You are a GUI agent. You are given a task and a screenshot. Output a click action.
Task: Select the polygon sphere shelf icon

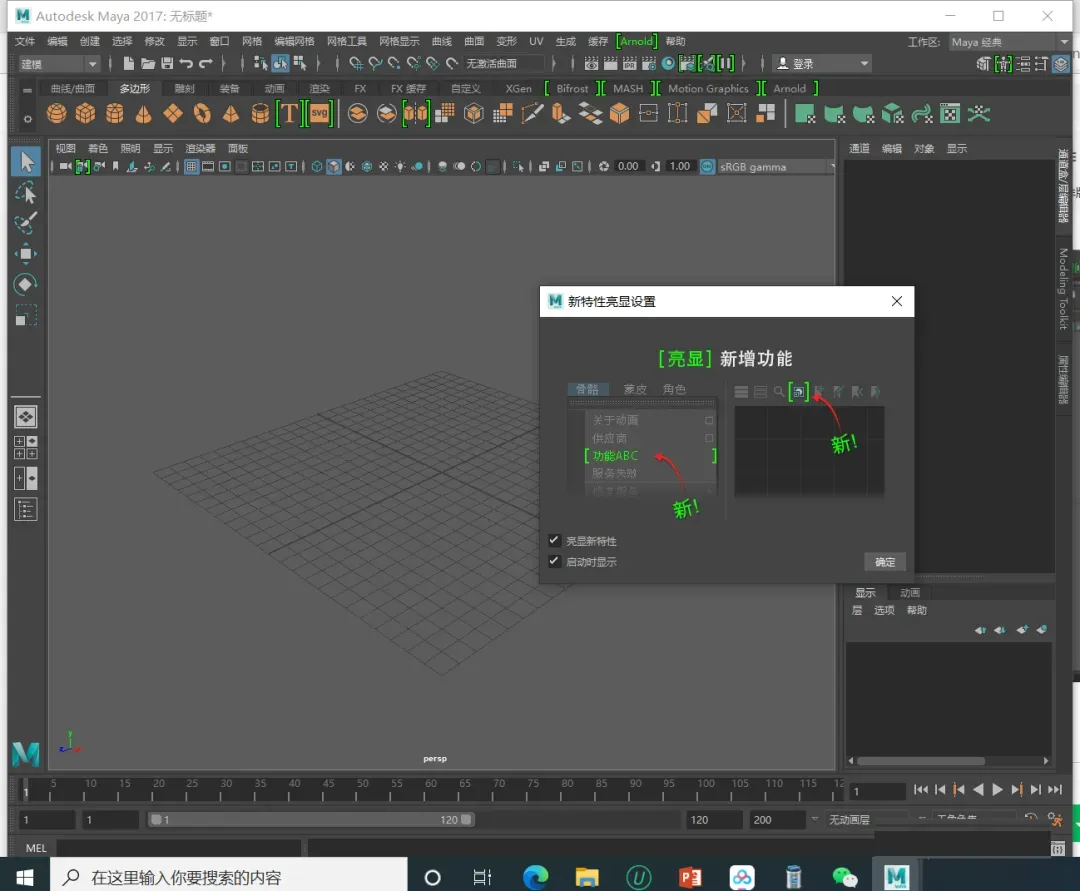(57, 113)
